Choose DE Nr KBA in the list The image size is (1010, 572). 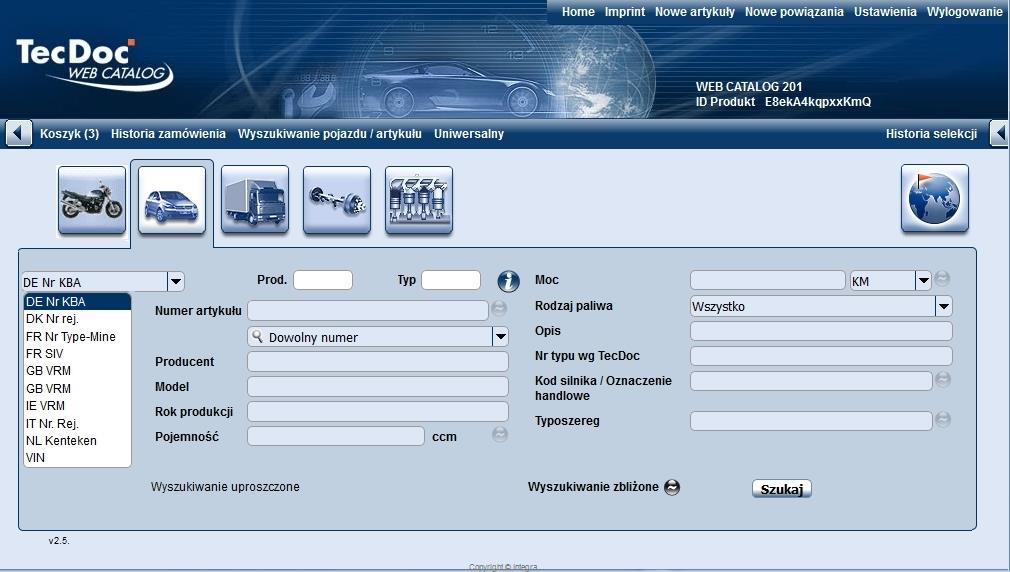coord(77,301)
